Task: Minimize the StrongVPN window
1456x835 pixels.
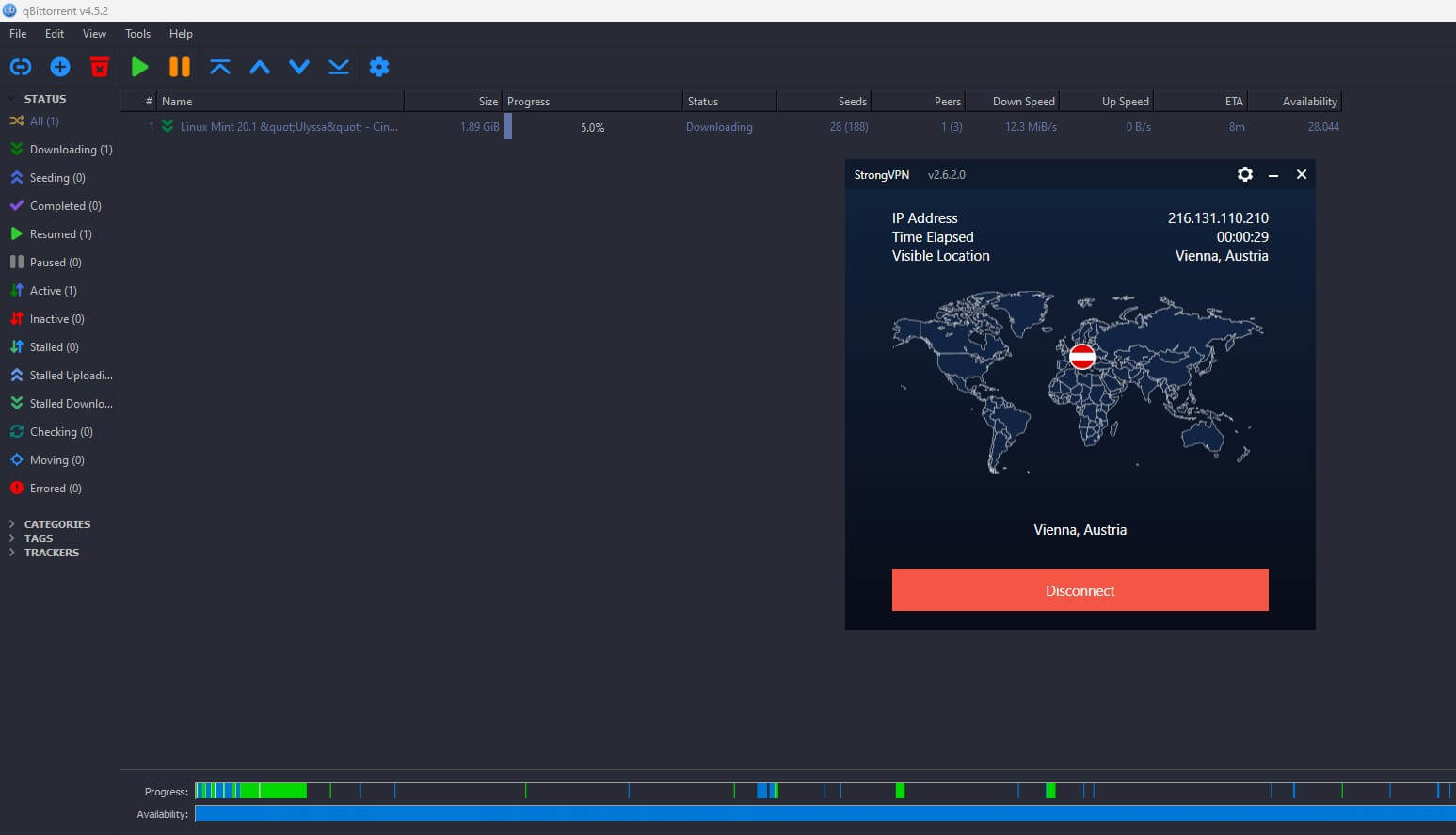Action: [x=1273, y=175]
